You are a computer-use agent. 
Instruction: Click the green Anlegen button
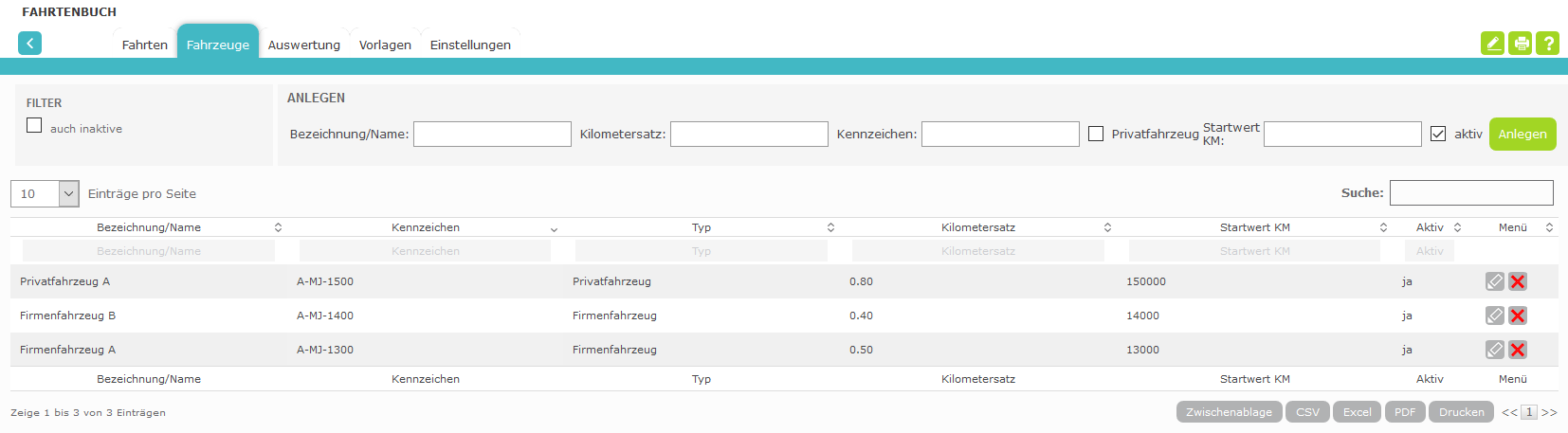tap(1522, 135)
